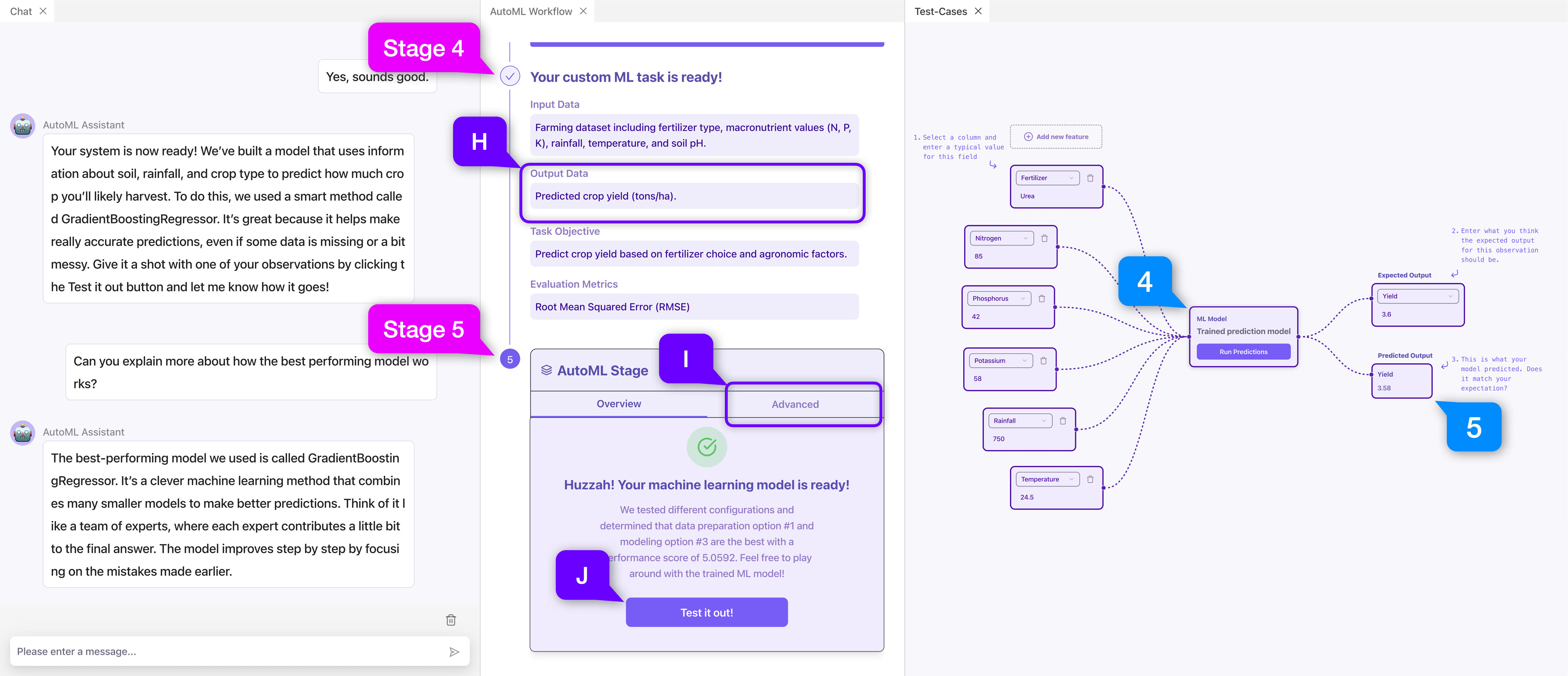The width and height of the screenshot is (1568, 676).
Task: Open the Phosphorus column dropdown
Action: 999,298
